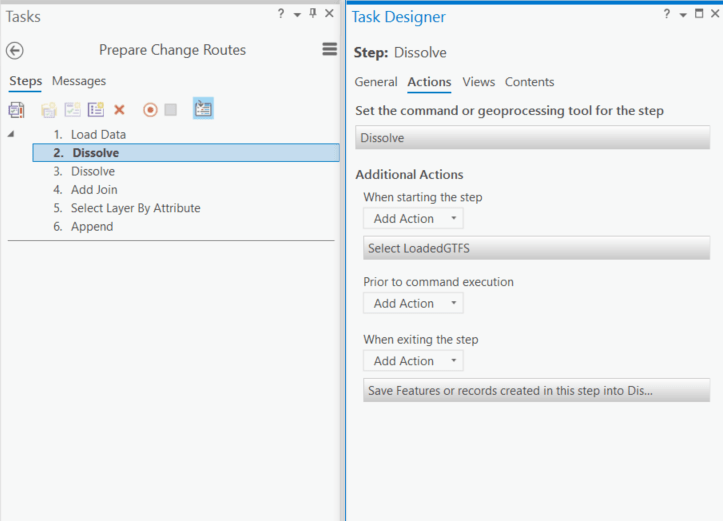Collapse the task tree expander triangle

[x=11, y=134]
